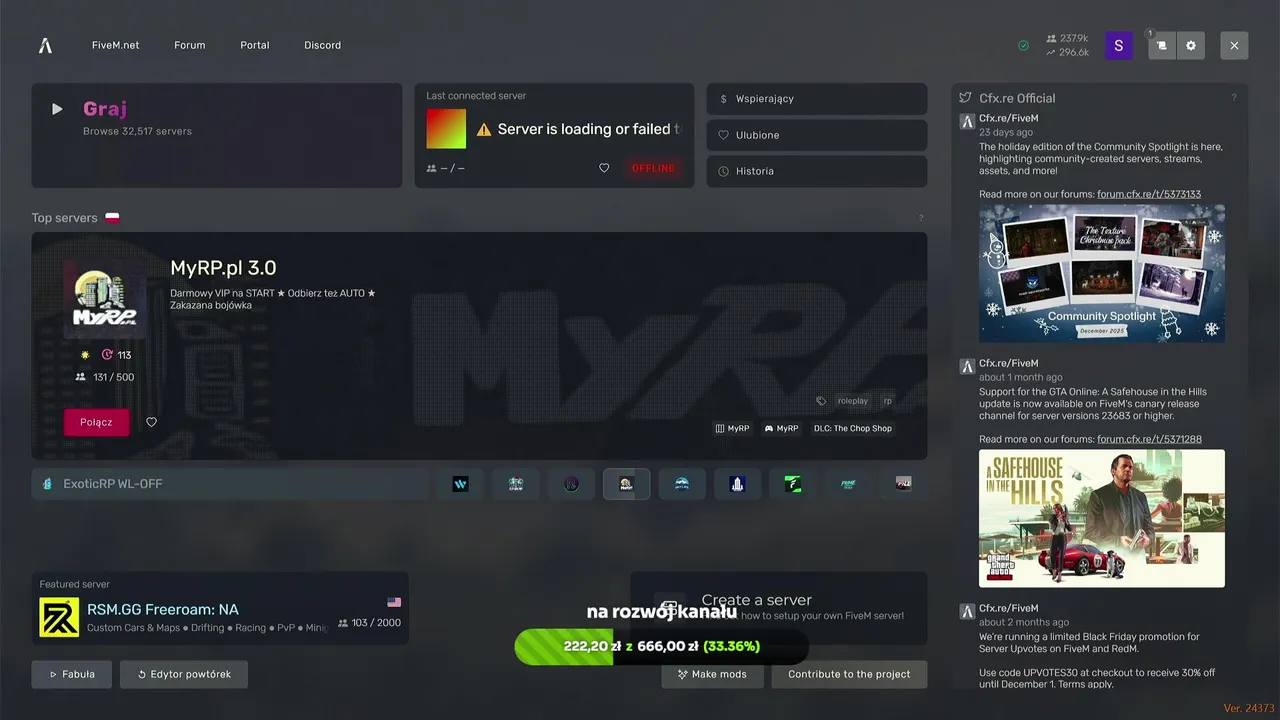Select the teal W logo server in carousel

click(x=460, y=484)
